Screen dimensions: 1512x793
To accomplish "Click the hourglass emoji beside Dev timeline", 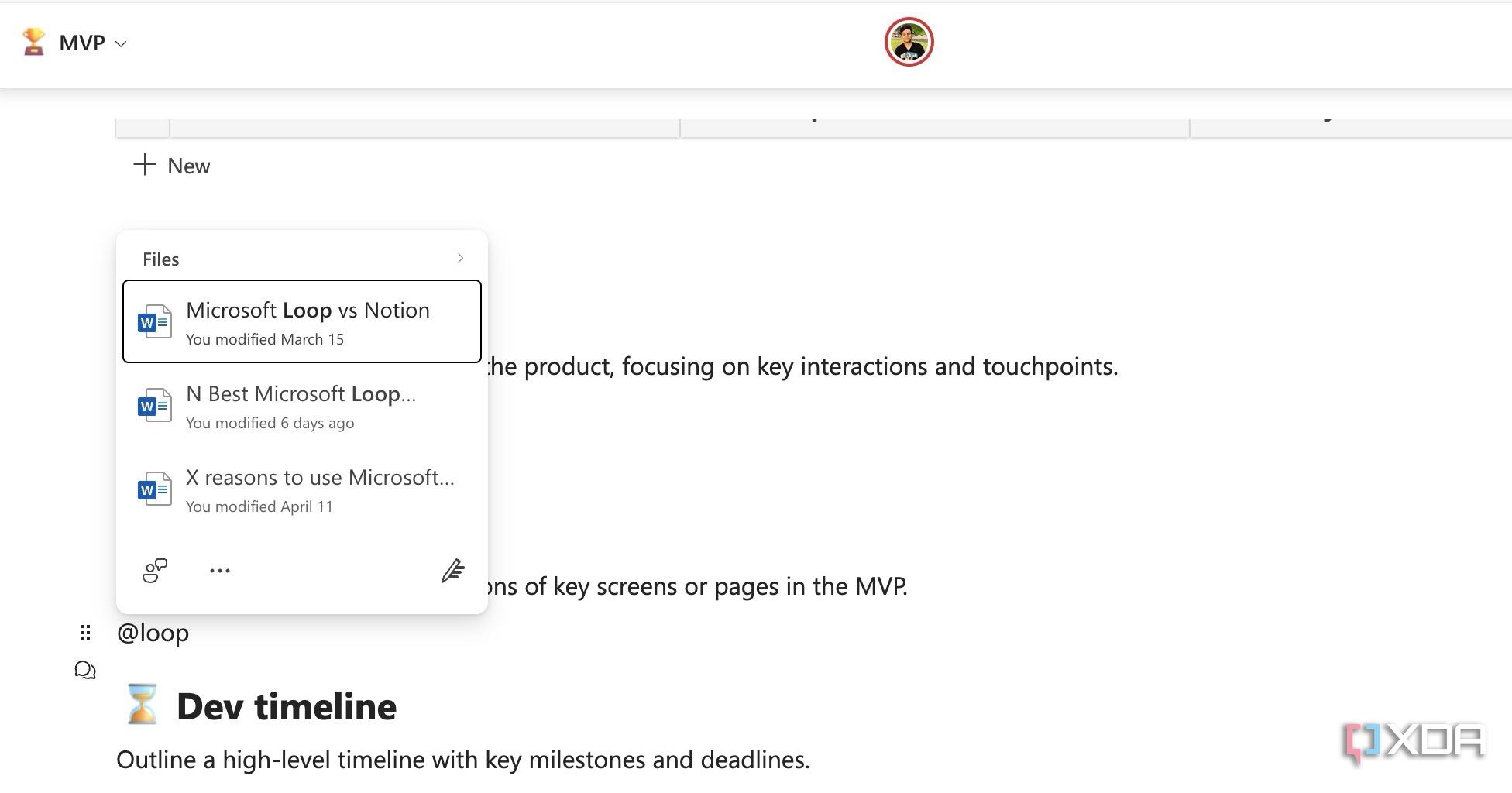I will pos(142,705).
